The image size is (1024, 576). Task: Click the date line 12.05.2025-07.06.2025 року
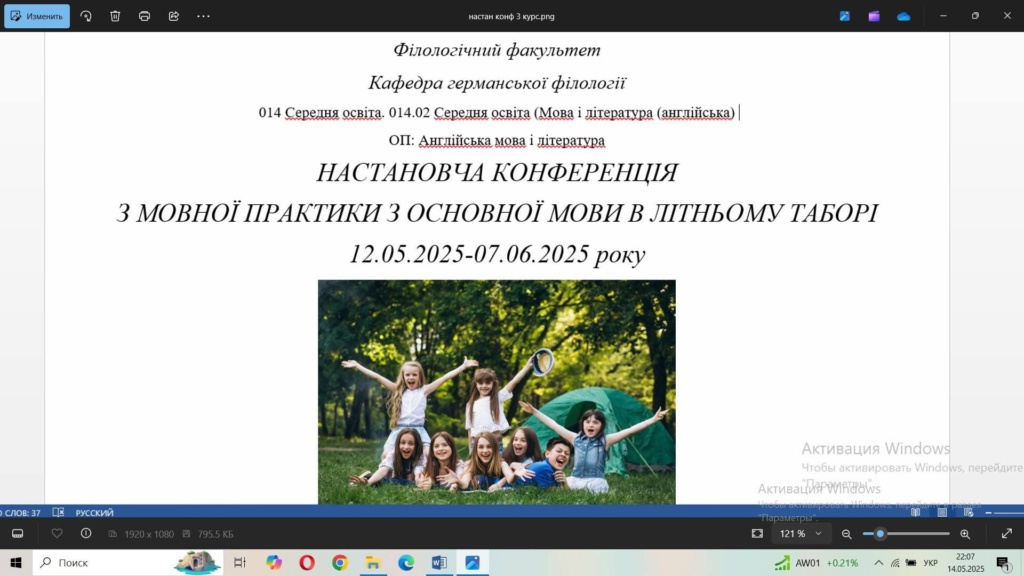coord(497,254)
